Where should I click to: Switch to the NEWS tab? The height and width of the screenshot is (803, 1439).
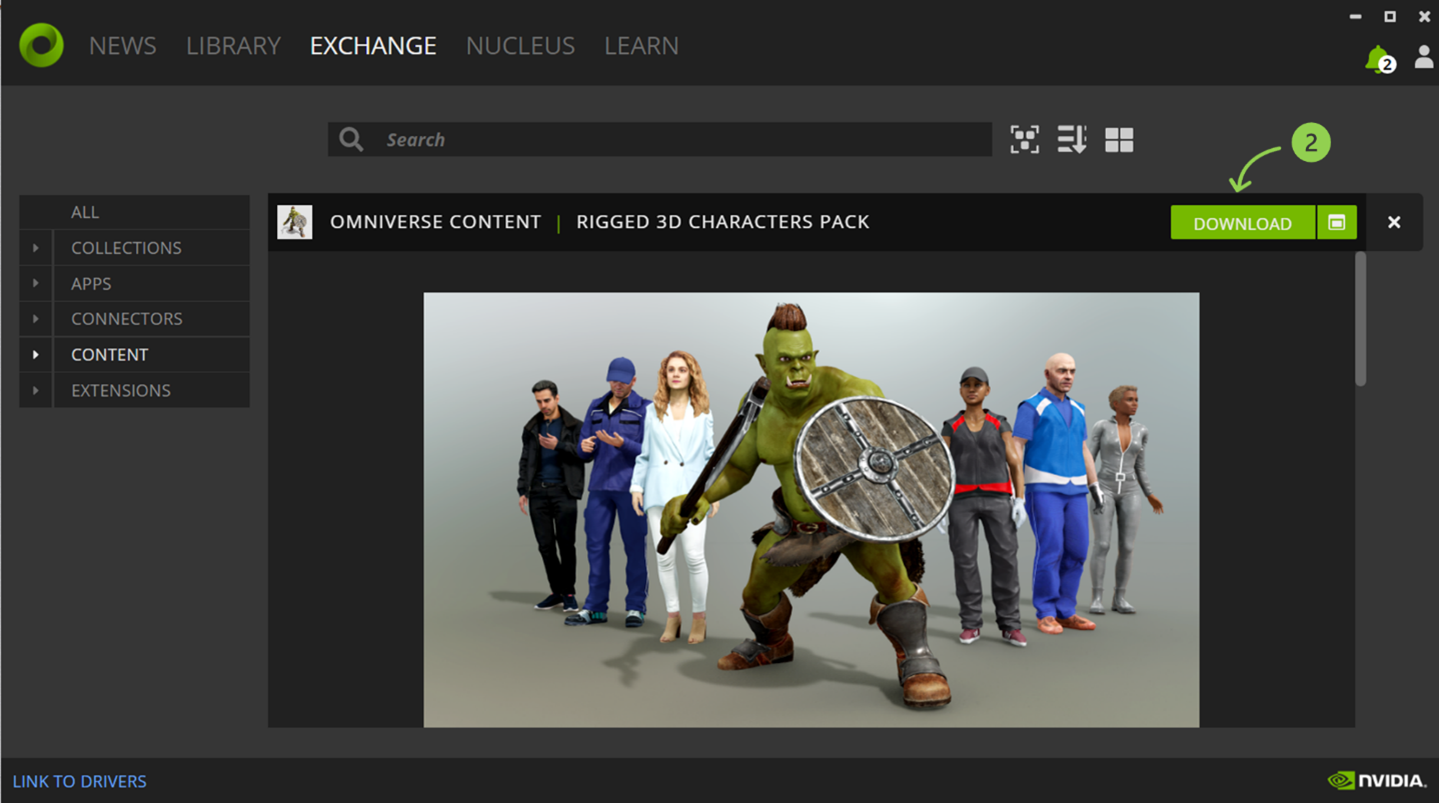coord(123,46)
